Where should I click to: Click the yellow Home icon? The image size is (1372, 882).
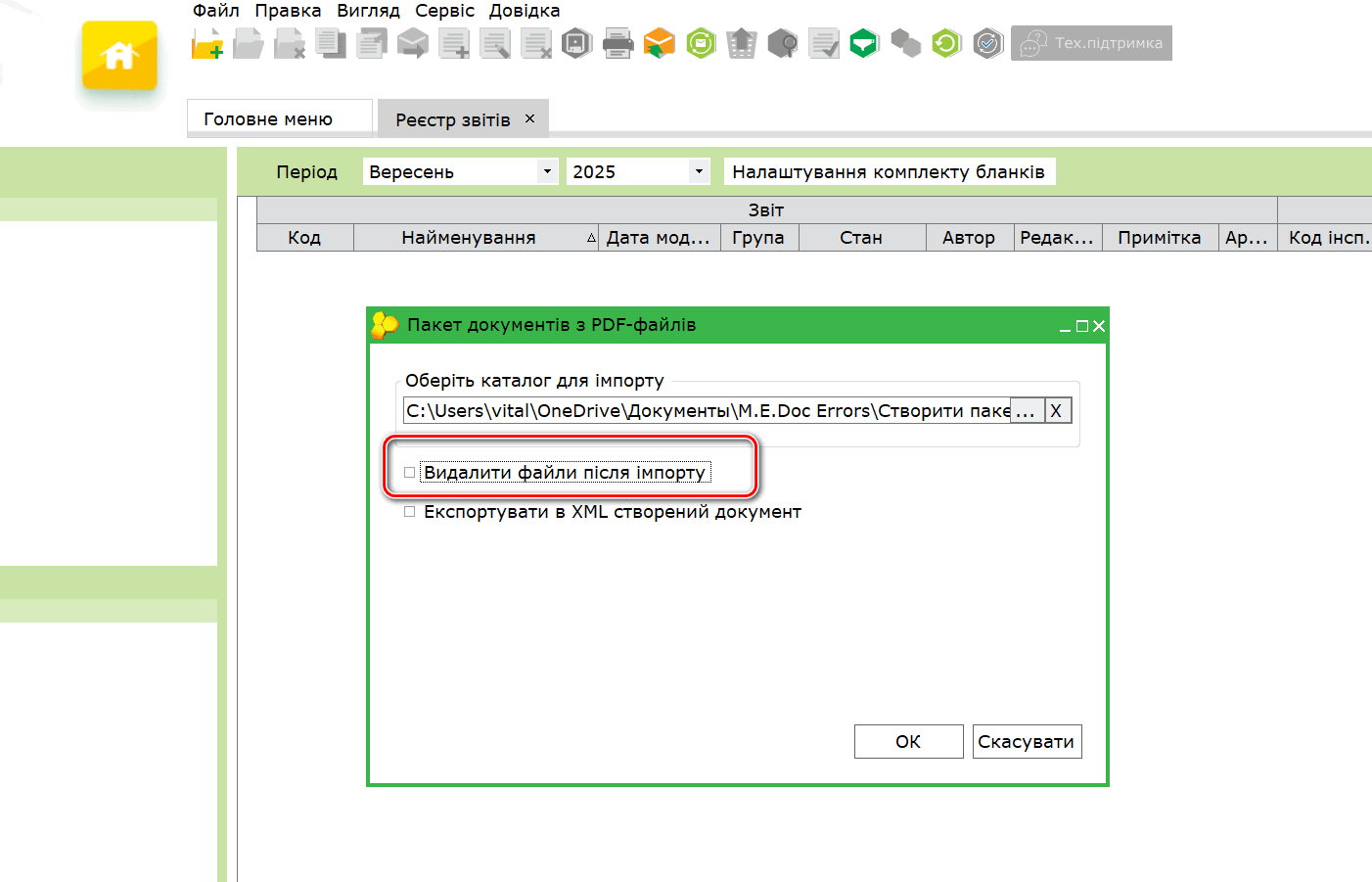click(x=119, y=56)
